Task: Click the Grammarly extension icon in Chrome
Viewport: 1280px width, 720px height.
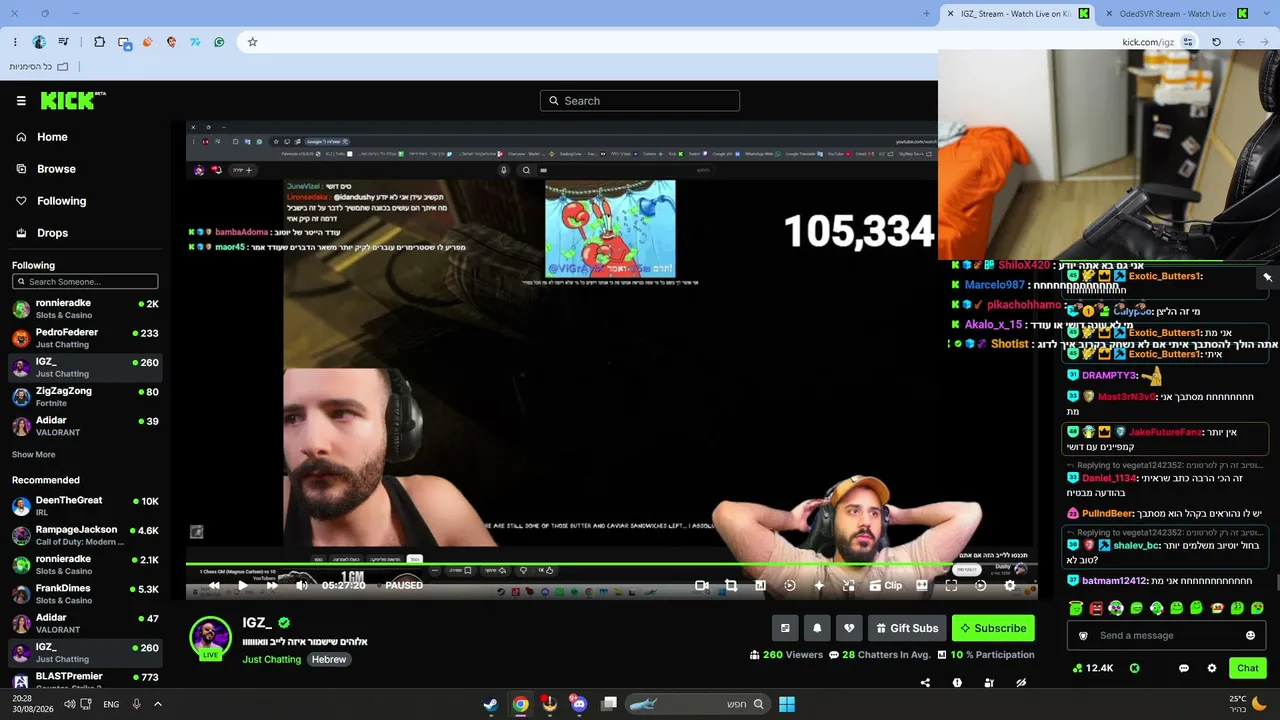Action: [x=219, y=42]
